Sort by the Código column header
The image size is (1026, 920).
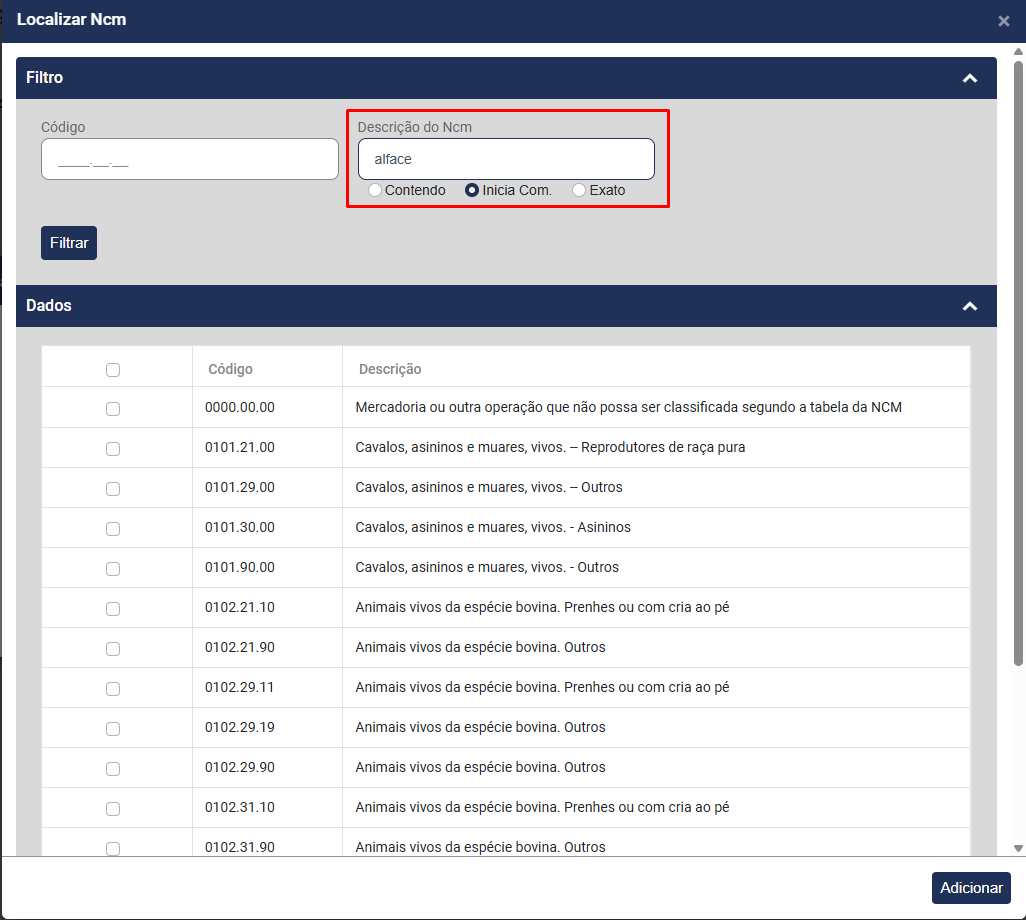[x=230, y=369]
